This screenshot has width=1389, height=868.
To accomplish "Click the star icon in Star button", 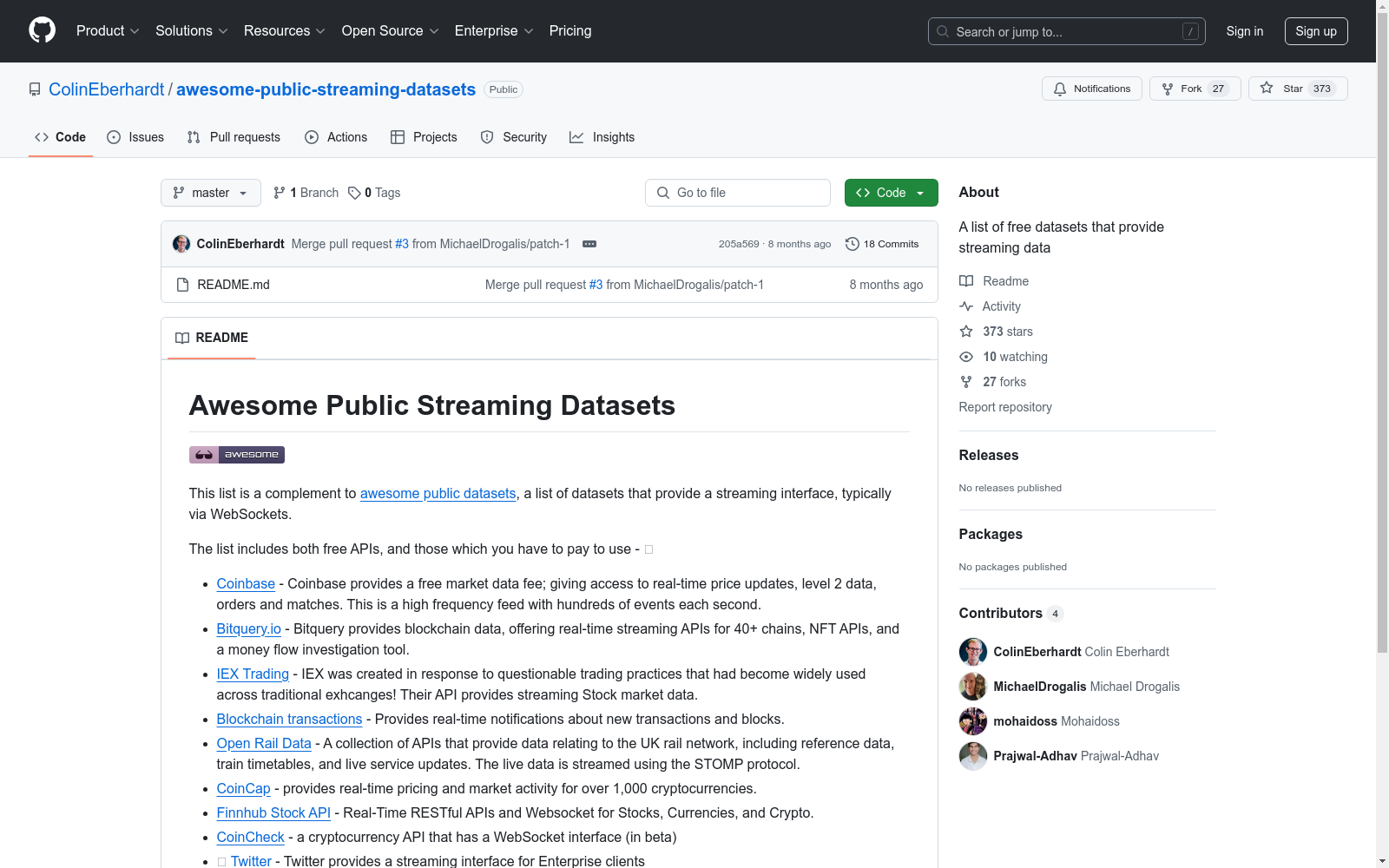I will tap(1267, 89).
